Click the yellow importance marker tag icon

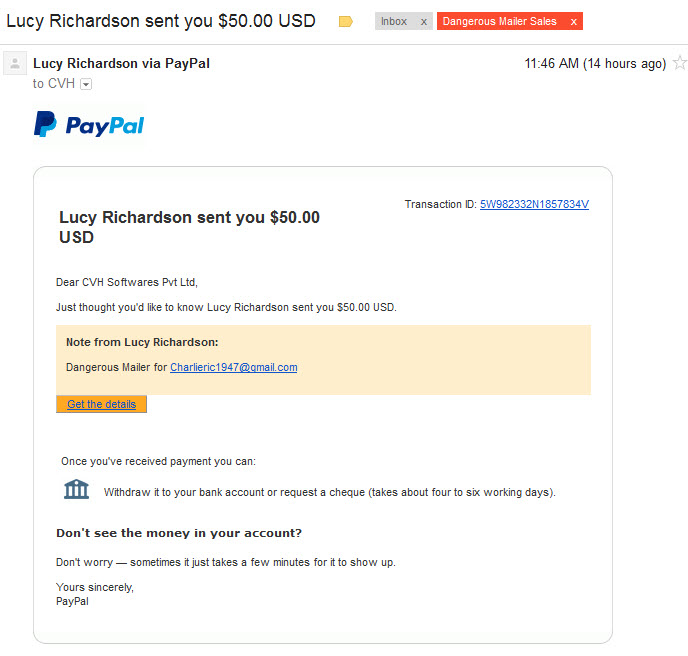point(346,21)
